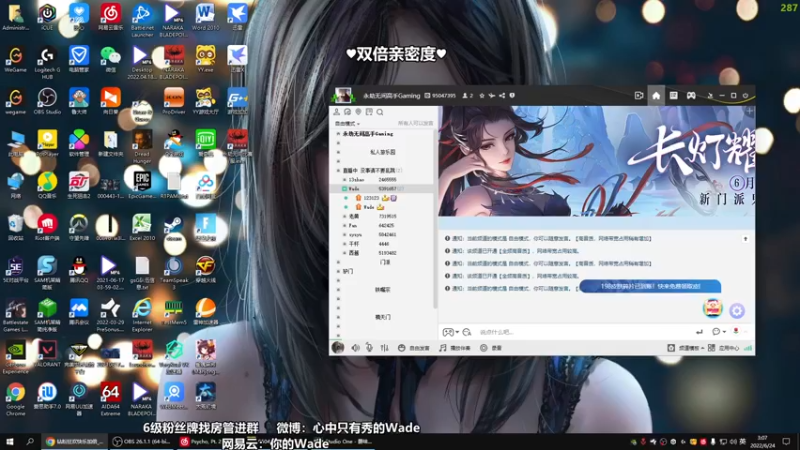Open Word 2010 desktop shortcut
The width and height of the screenshot is (800, 450).
[205, 16]
